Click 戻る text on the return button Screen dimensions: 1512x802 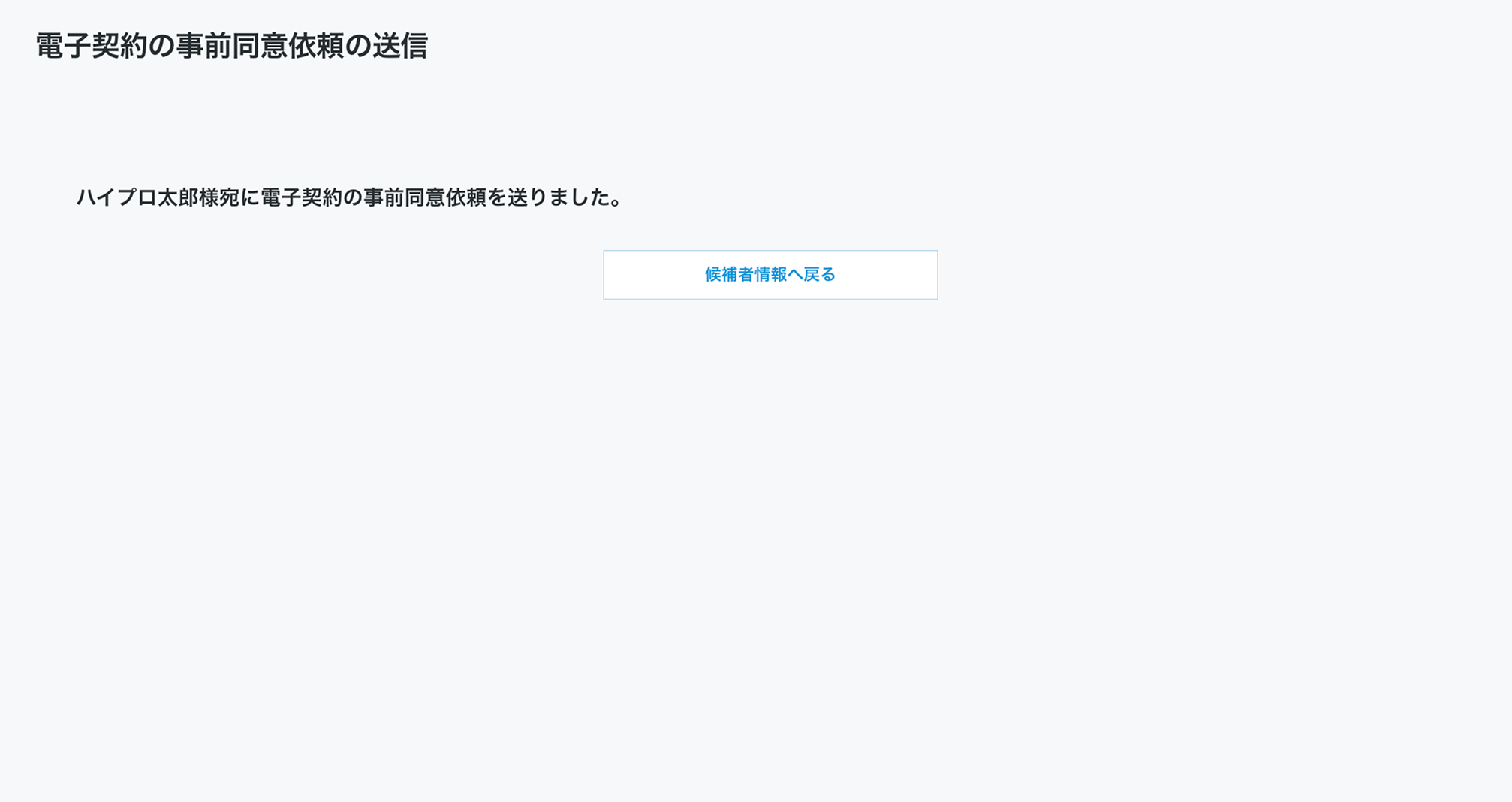pyautogui.click(x=820, y=275)
